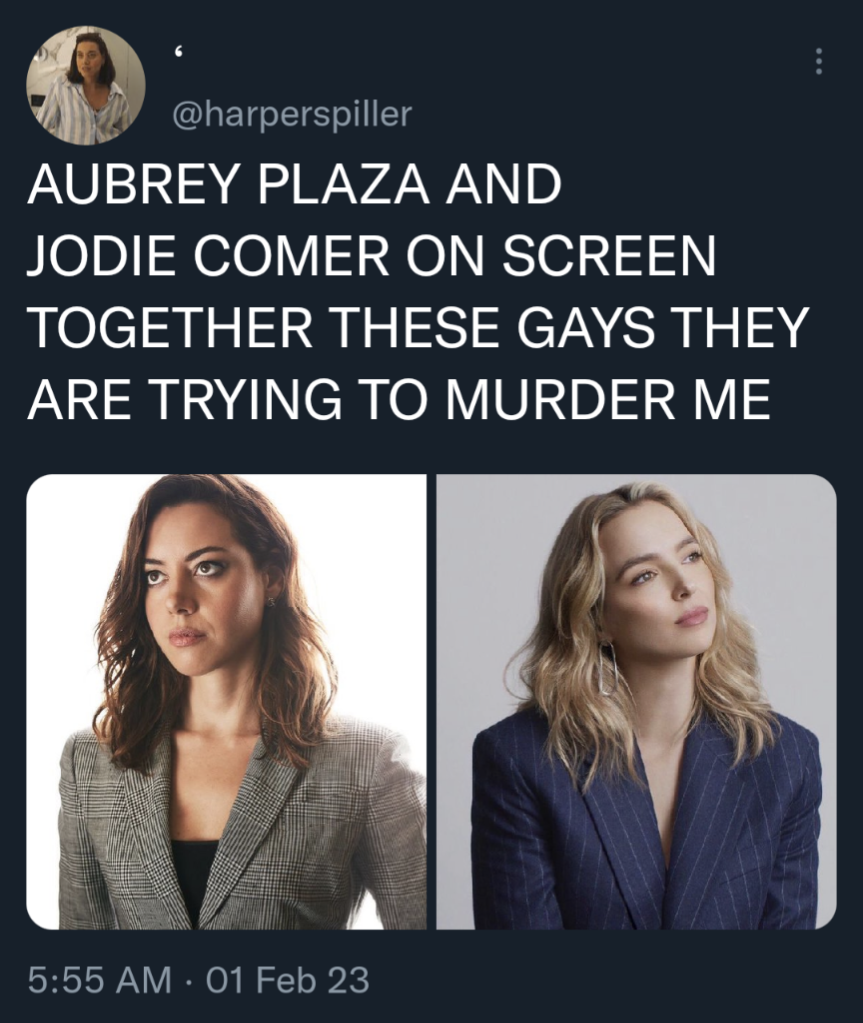Open the tweet author's profile picture
Image resolution: width=863 pixels, height=1023 pixels.
click(x=85, y=85)
